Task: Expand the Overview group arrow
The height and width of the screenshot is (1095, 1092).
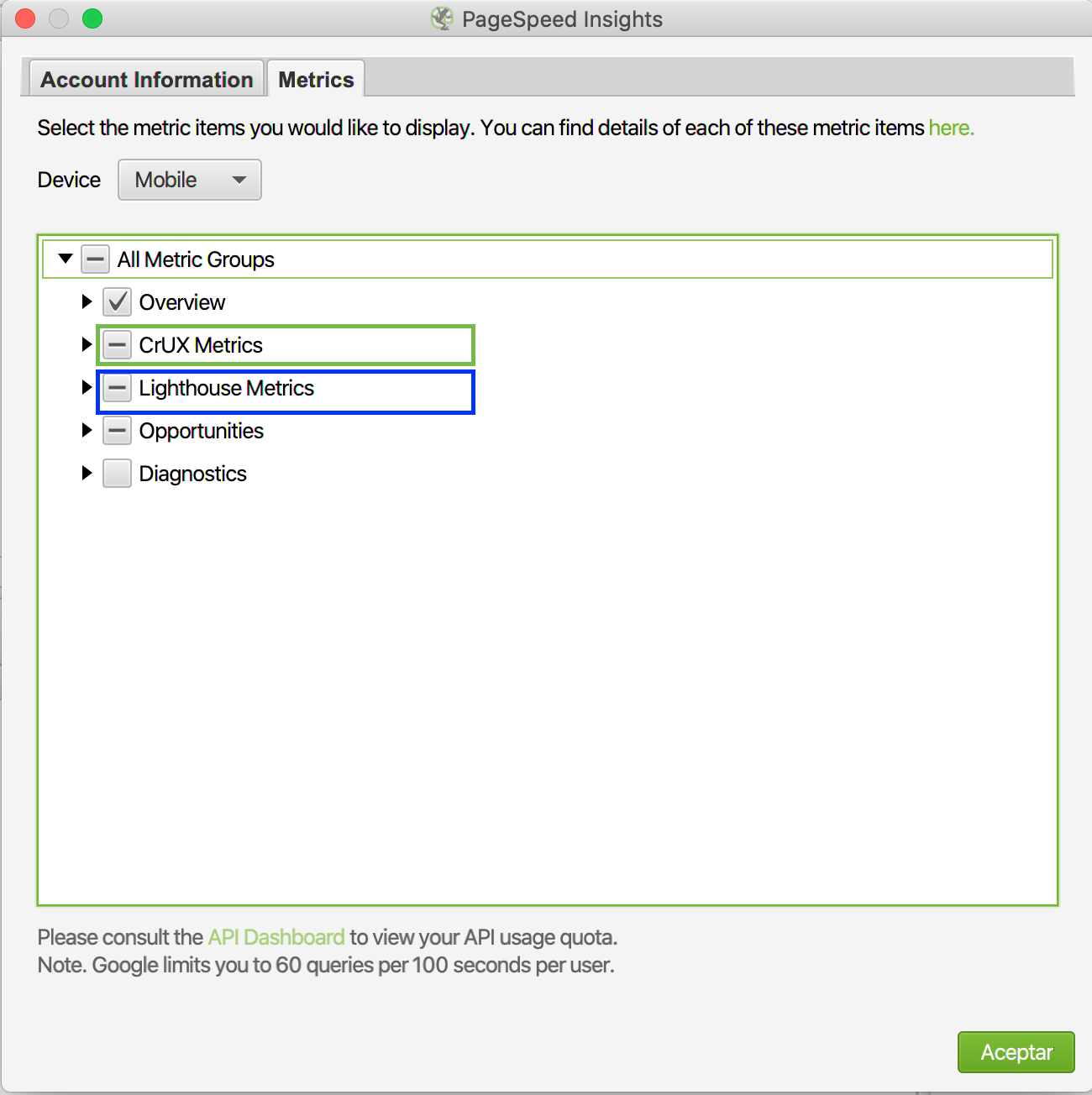Action: pos(87,301)
